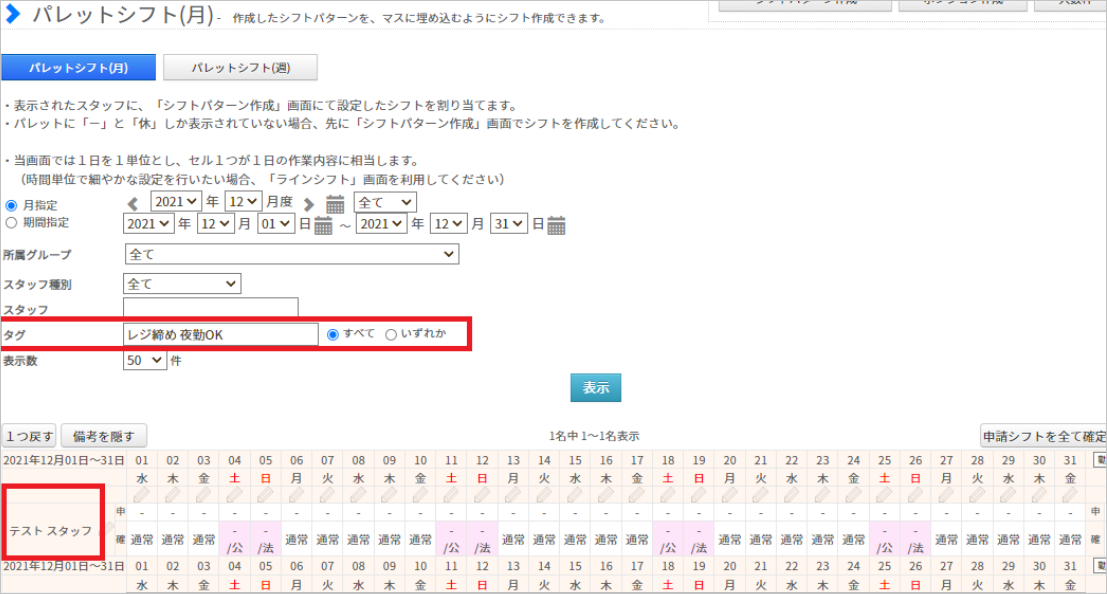Open the 所属グループ dropdown
Viewport: 1107px width, 594px height.
pos(291,254)
